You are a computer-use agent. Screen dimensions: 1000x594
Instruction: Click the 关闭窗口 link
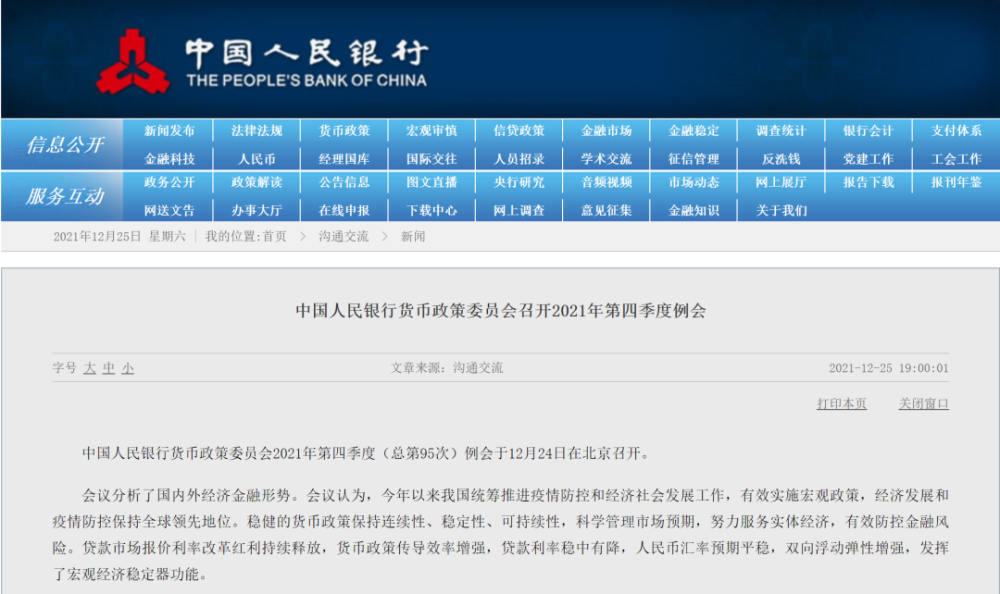click(x=923, y=404)
